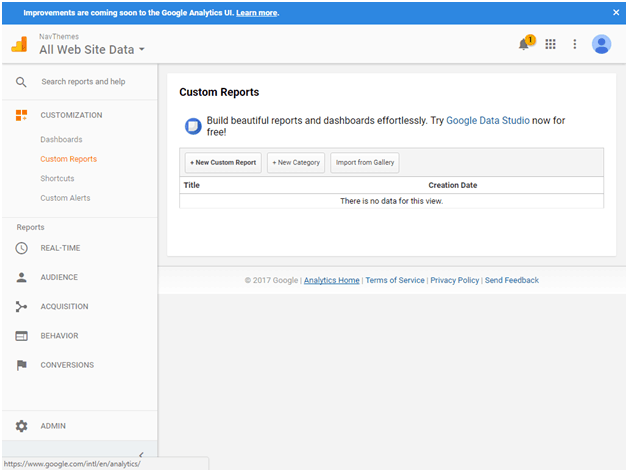Image resolution: width=628 pixels, height=472 pixels.
Task: Open the AUDIENCE reports section
Action: coord(59,277)
